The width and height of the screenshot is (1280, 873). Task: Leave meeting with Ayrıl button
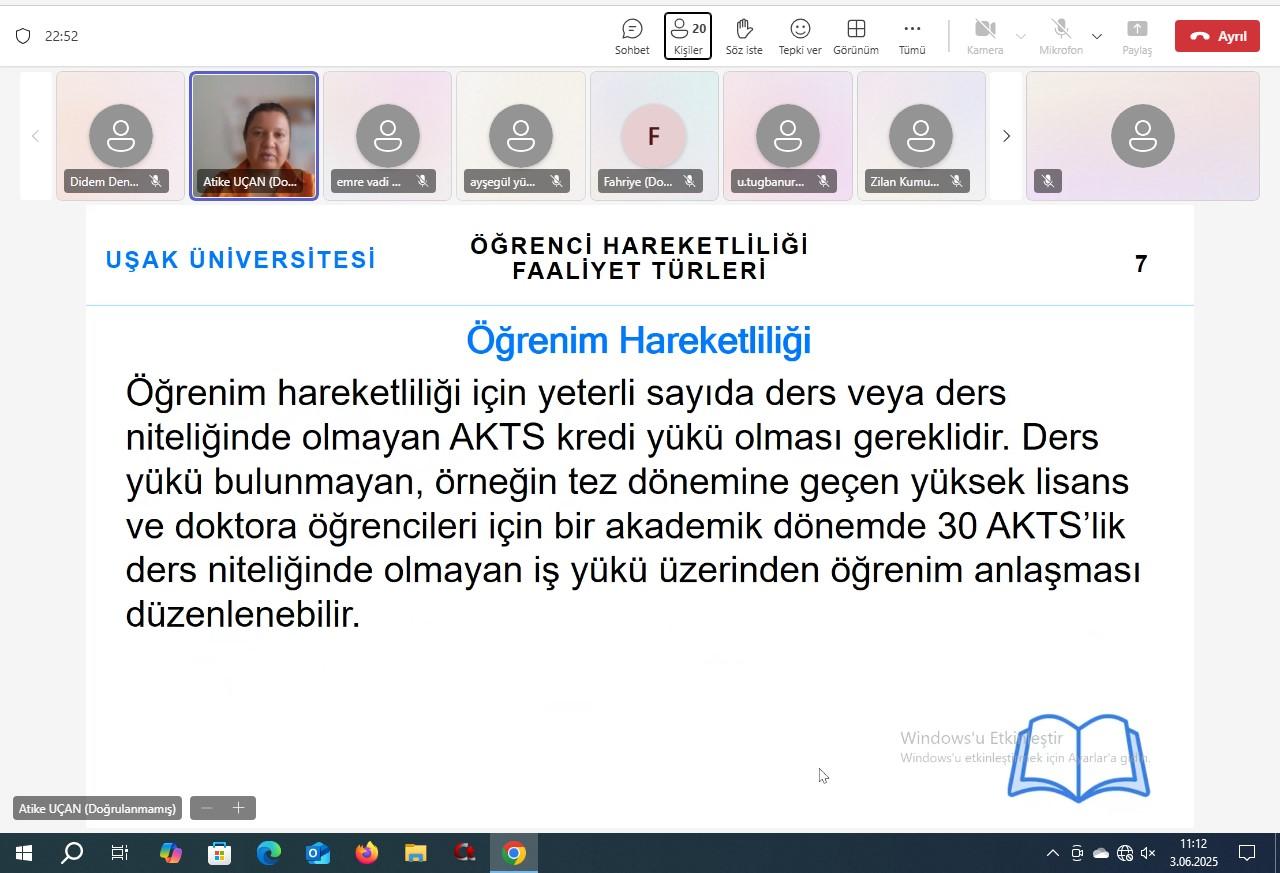pyautogui.click(x=1217, y=36)
